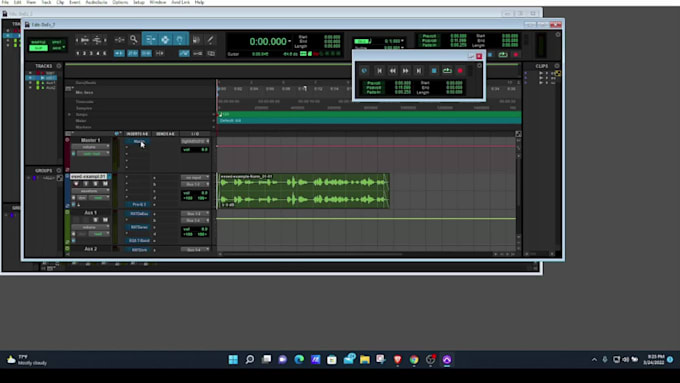This screenshot has height=383, width=680.
Task: Click the audio track name field
Action: pyautogui.click(x=88, y=177)
